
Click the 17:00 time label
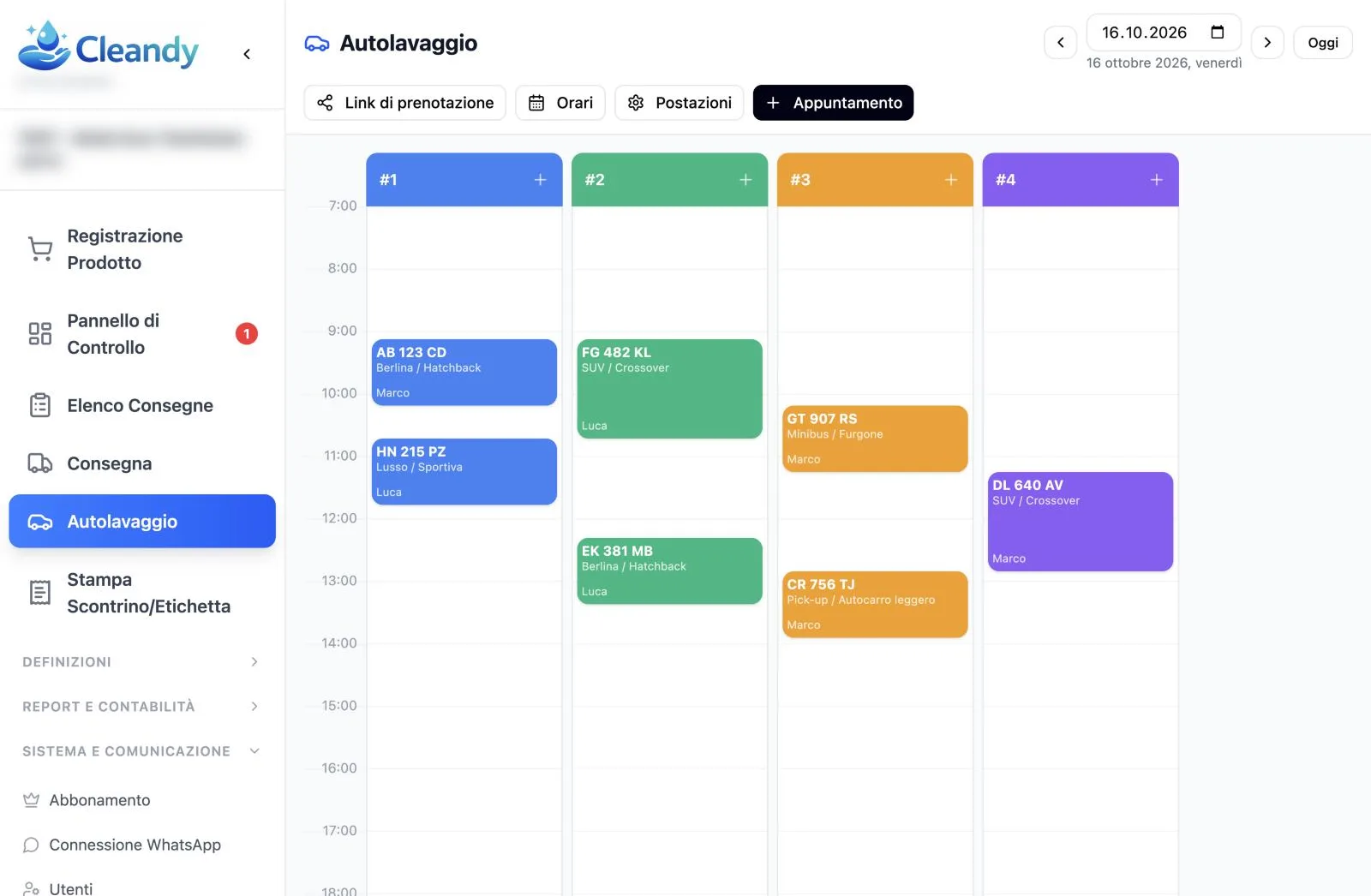pyautogui.click(x=339, y=831)
